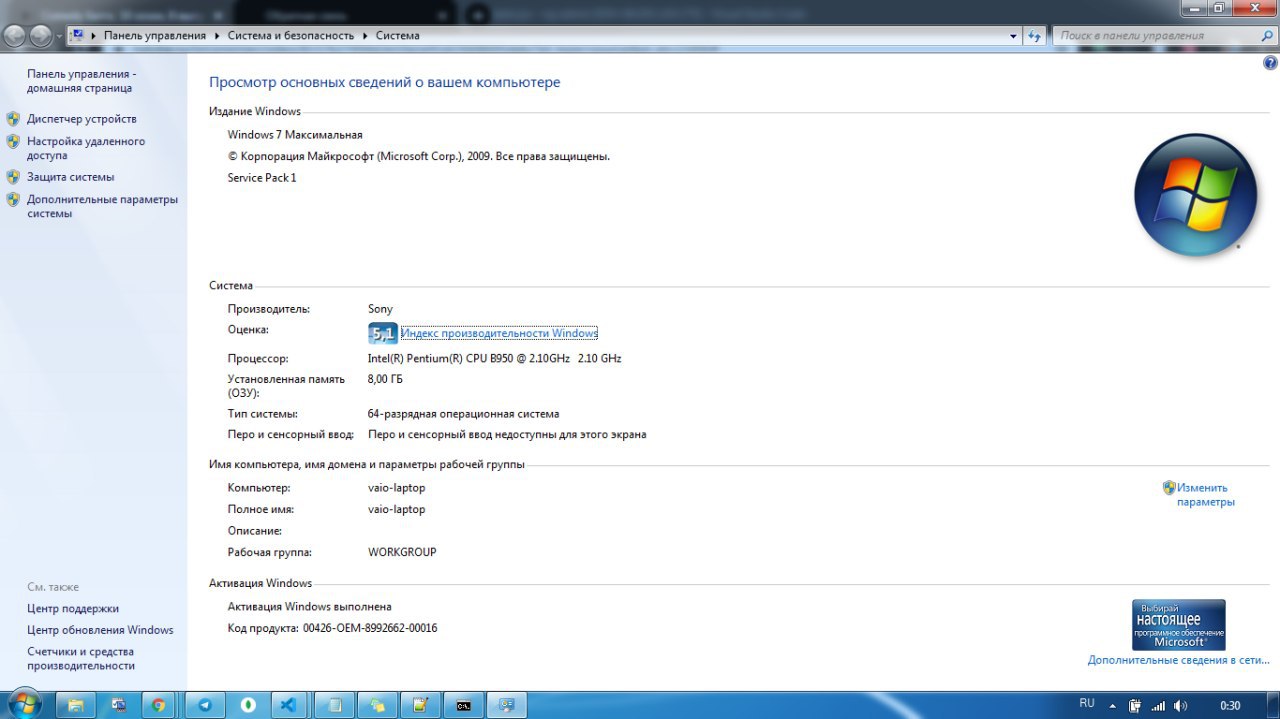Open 'Защита системы' link
1280x719 pixels.
pyautogui.click(x=71, y=177)
